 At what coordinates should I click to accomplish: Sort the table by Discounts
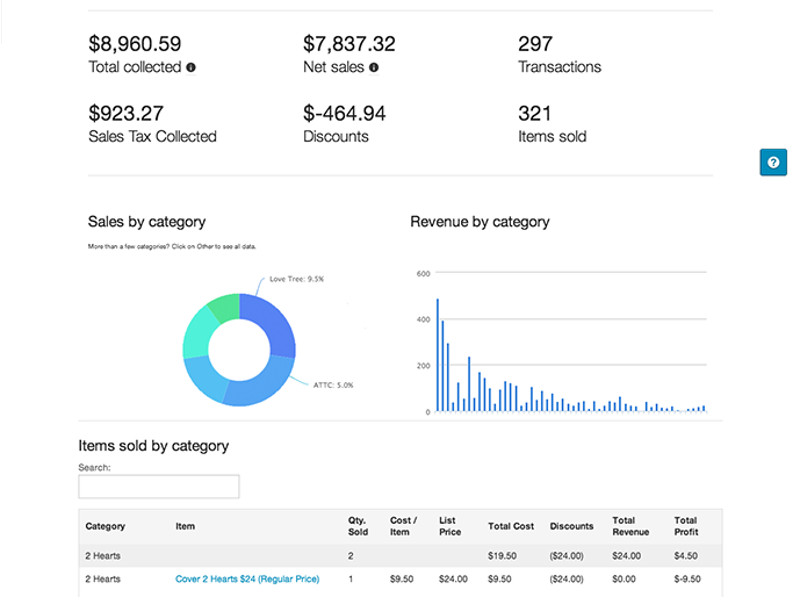571,525
